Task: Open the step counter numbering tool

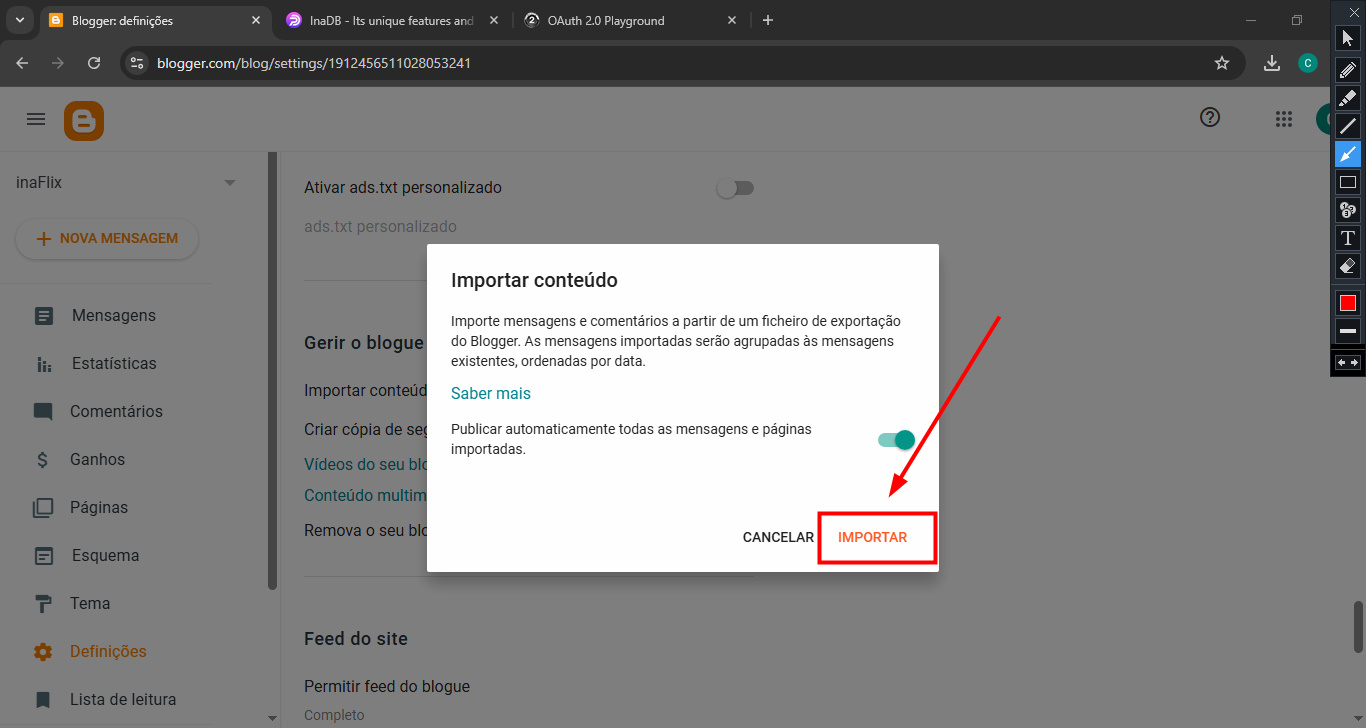Action: (x=1347, y=209)
